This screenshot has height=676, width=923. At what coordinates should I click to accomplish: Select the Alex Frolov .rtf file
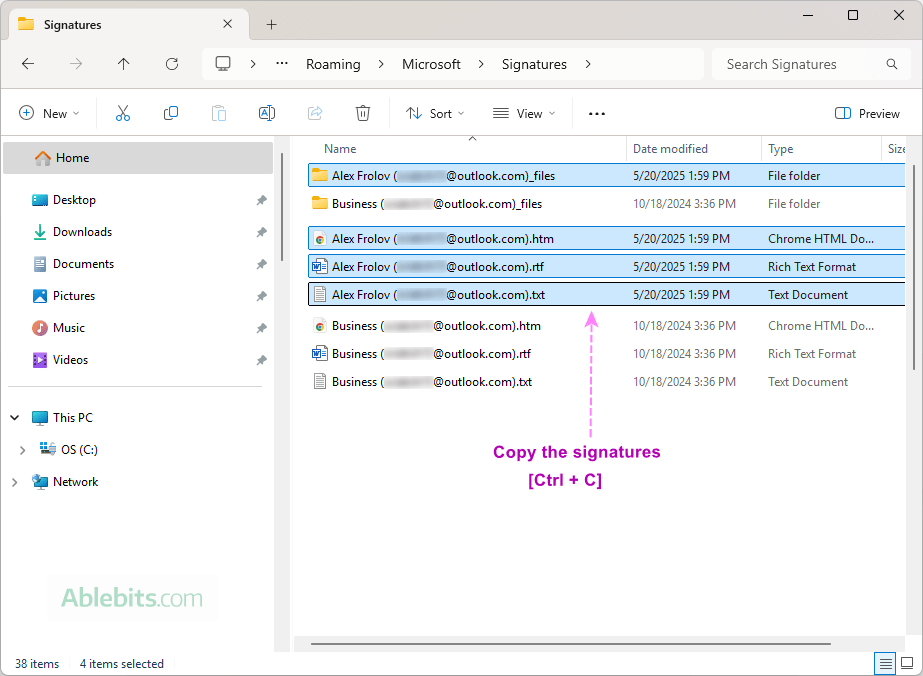click(x=606, y=267)
